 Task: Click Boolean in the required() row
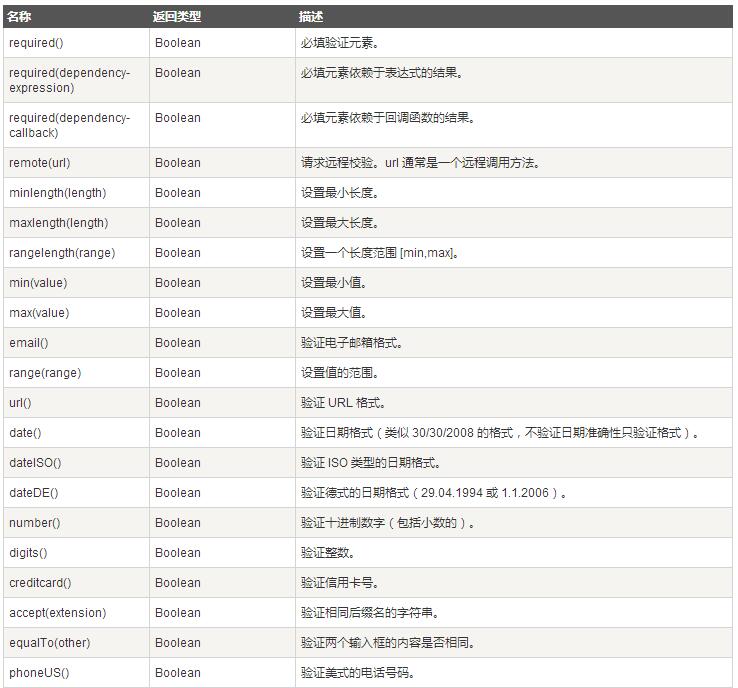(178, 43)
